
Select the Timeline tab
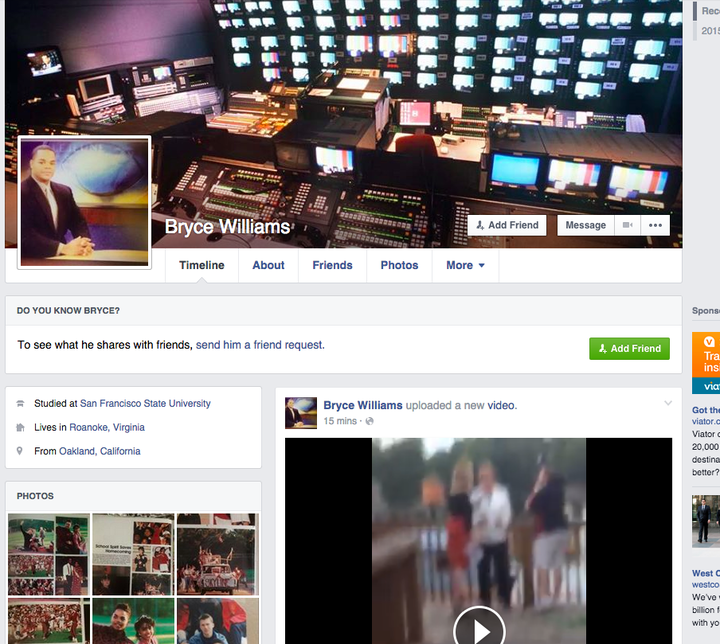[201, 265]
